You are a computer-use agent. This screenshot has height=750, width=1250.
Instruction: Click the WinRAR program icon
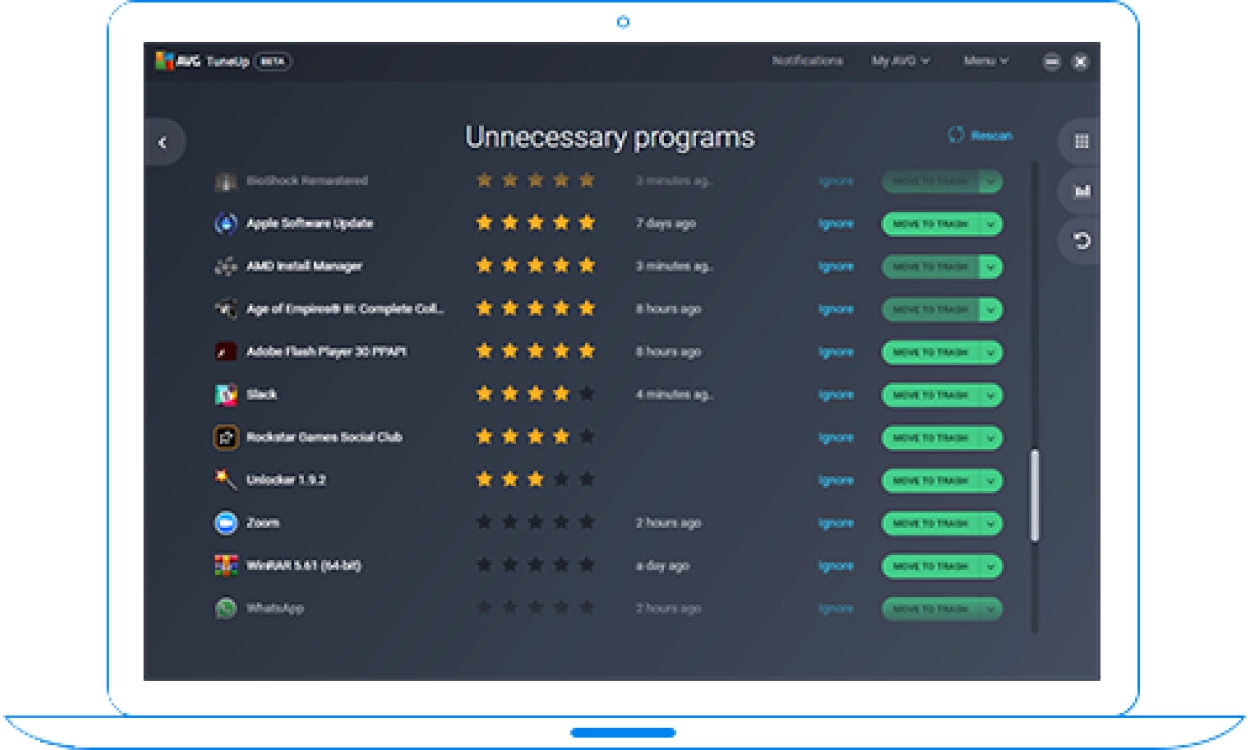tap(226, 566)
